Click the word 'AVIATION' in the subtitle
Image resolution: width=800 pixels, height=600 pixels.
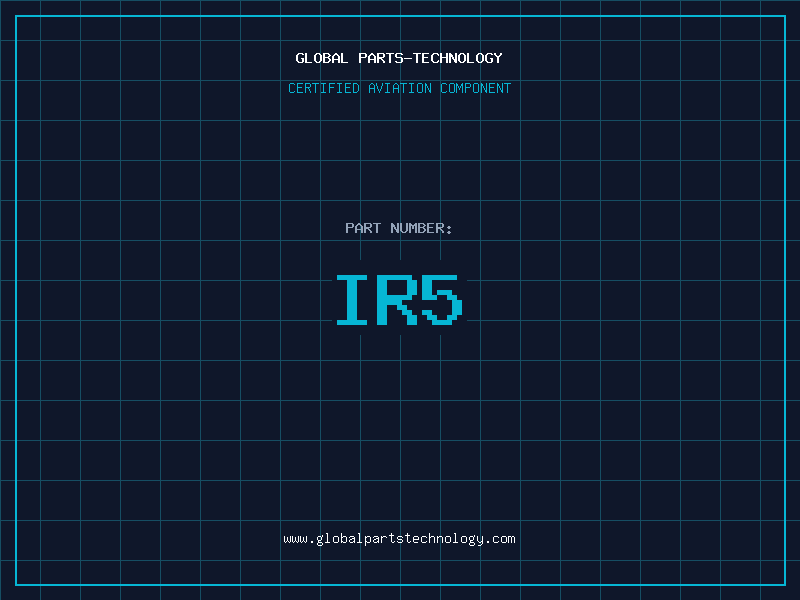tap(400, 88)
